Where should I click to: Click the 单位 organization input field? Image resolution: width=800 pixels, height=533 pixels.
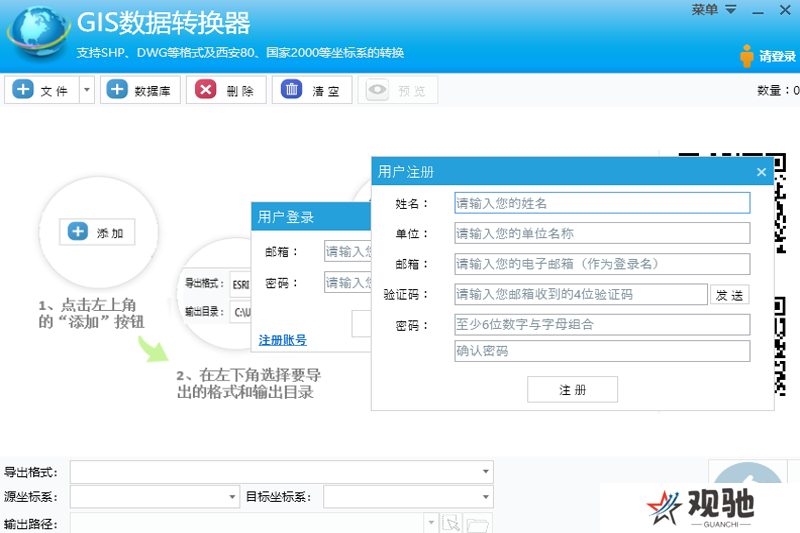[x=602, y=233]
